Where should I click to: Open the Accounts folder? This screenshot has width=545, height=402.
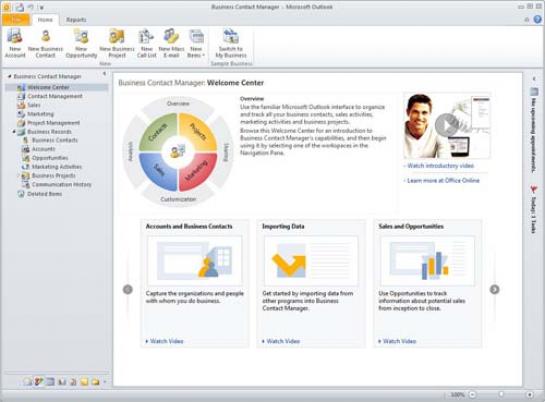[43, 149]
